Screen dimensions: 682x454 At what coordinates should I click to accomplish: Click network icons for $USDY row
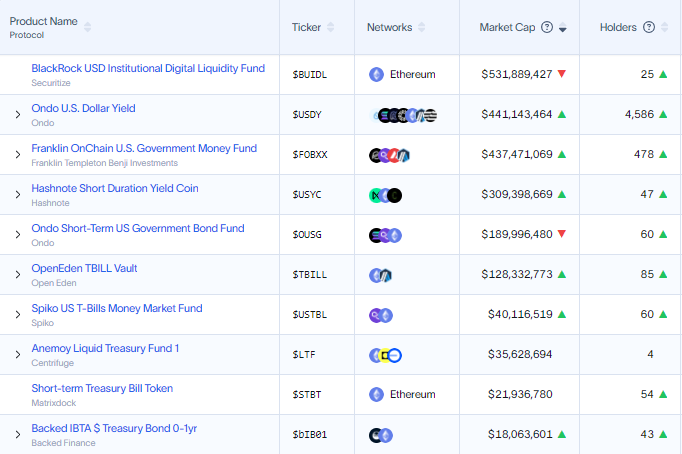pos(403,115)
